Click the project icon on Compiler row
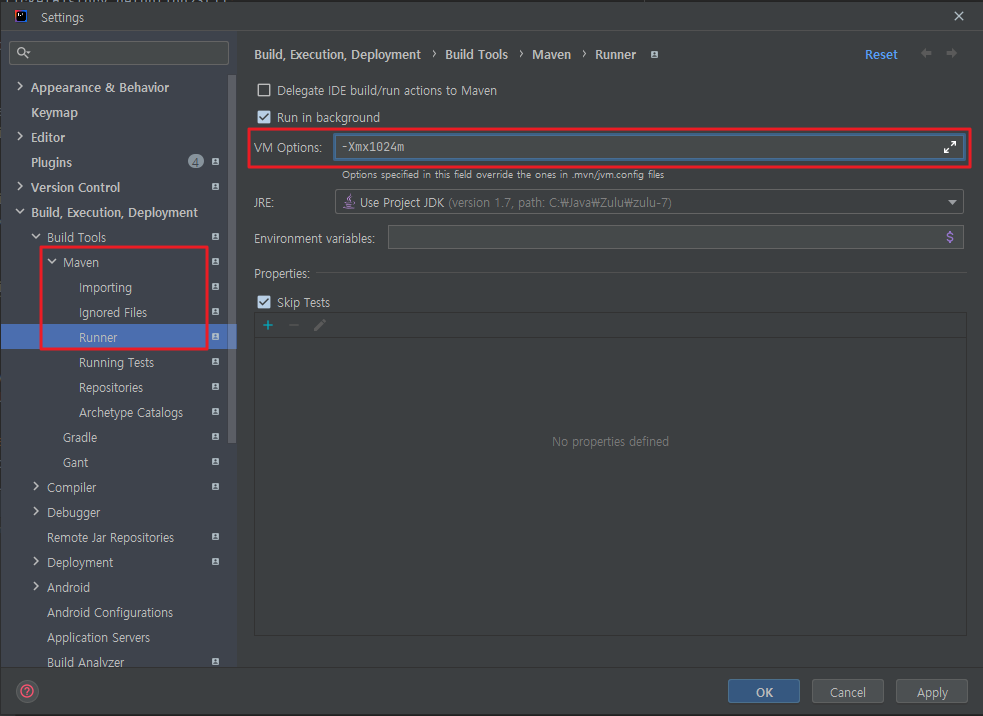Viewport: 983px width, 716px height. pos(216,487)
